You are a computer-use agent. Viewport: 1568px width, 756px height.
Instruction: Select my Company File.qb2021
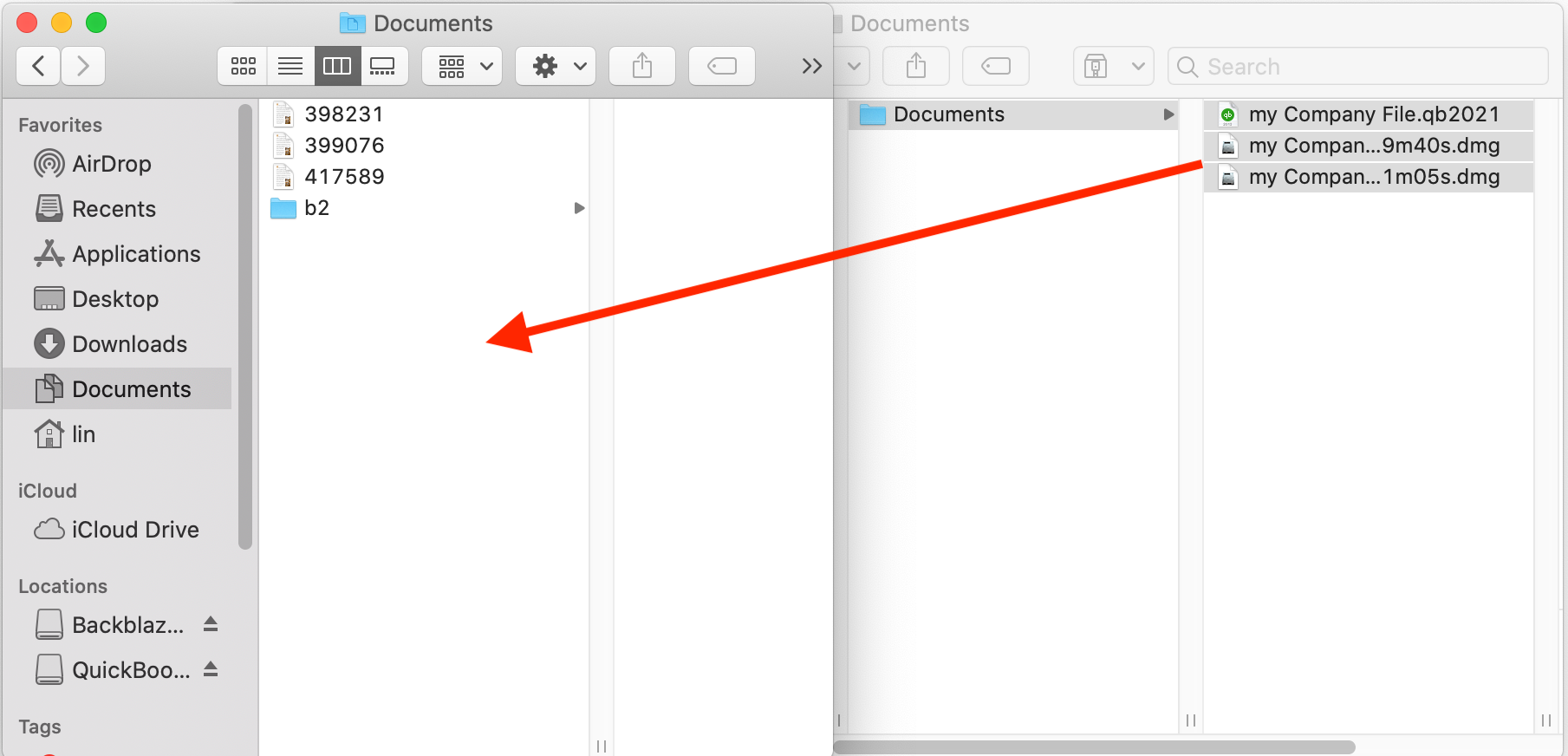[x=1369, y=114]
